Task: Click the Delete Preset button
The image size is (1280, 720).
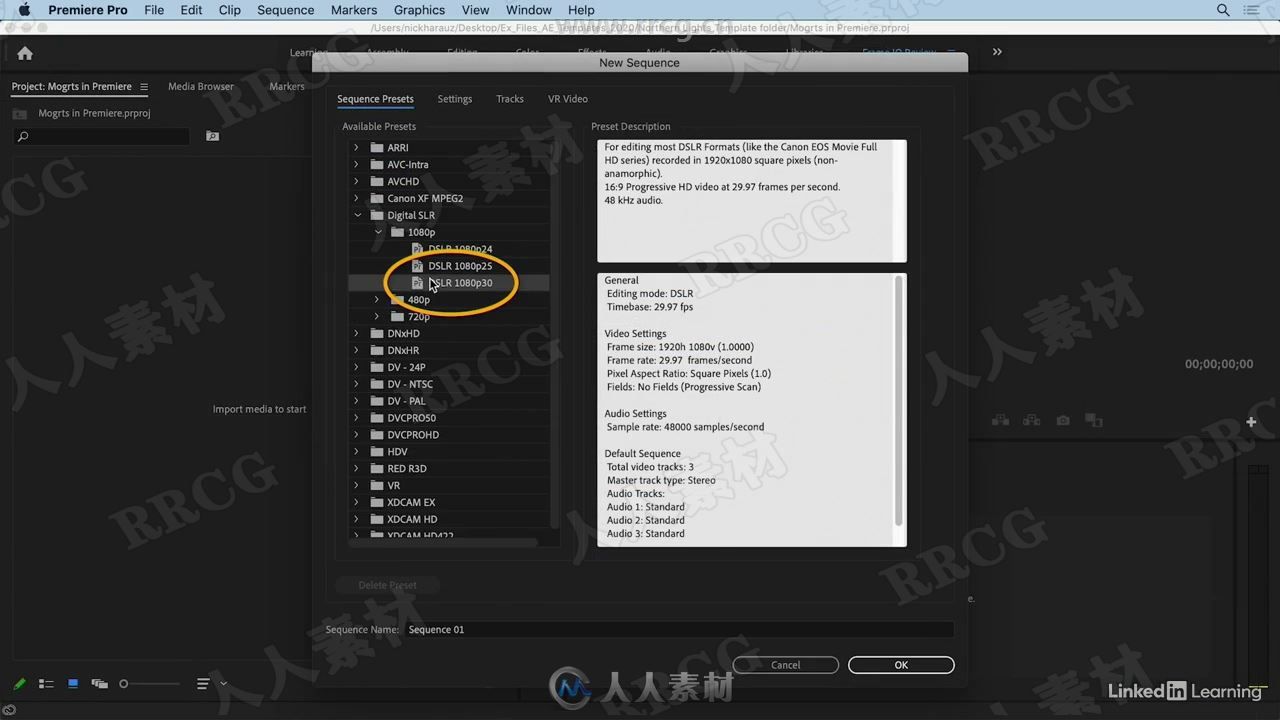Action: 387,585
